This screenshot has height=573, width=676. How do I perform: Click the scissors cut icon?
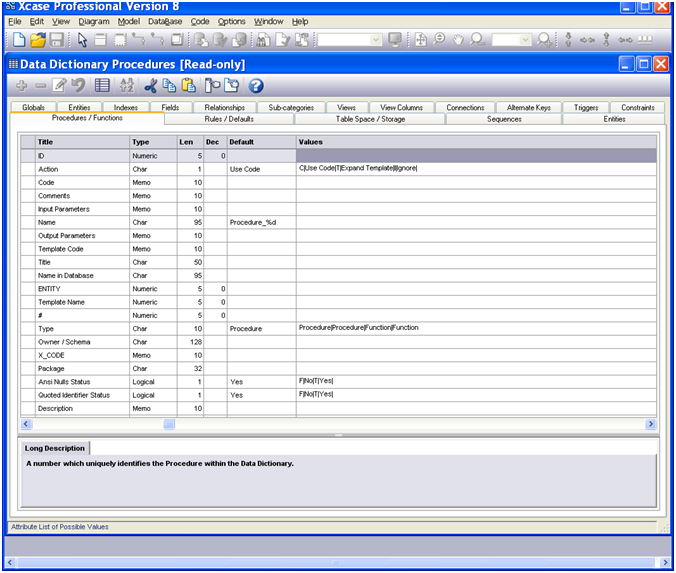pos(150,85)
